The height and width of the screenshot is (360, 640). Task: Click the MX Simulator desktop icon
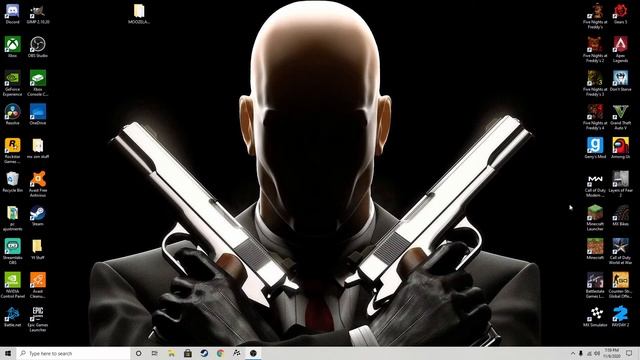point(595,316)
